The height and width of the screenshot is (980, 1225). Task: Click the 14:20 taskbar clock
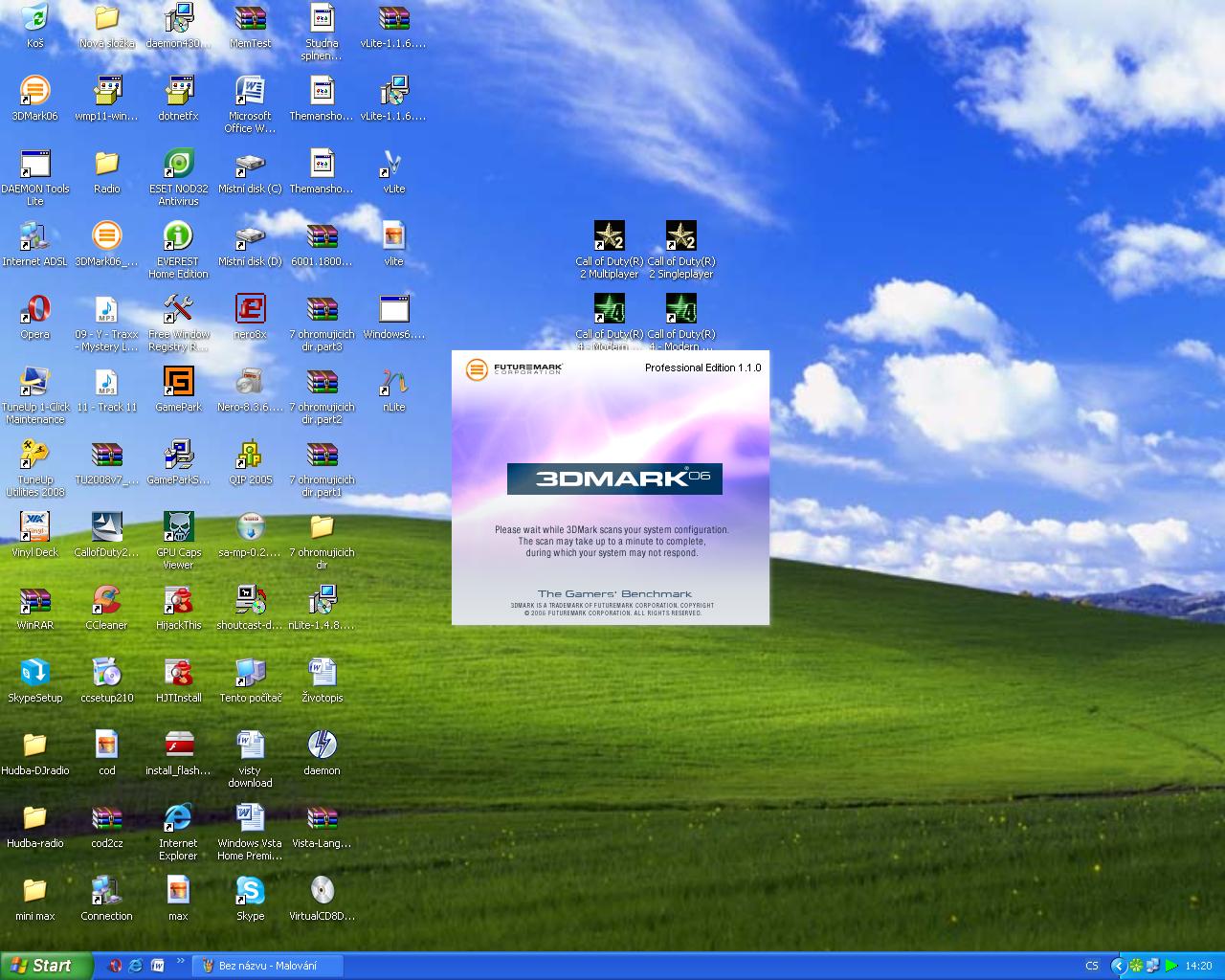pos(1198,966)
